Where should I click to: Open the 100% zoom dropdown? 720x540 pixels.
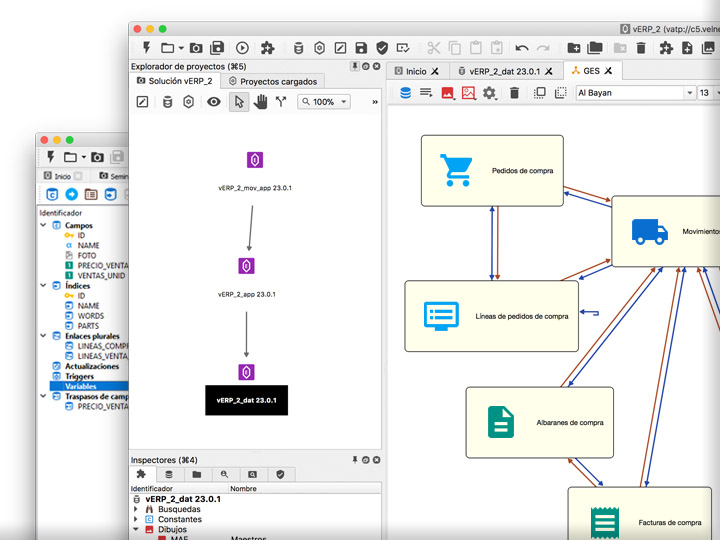coord(324,101)
